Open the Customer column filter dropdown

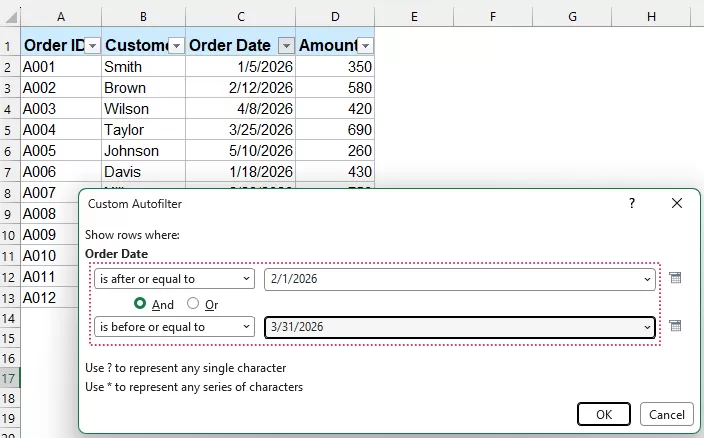click(x=176, y=46)
